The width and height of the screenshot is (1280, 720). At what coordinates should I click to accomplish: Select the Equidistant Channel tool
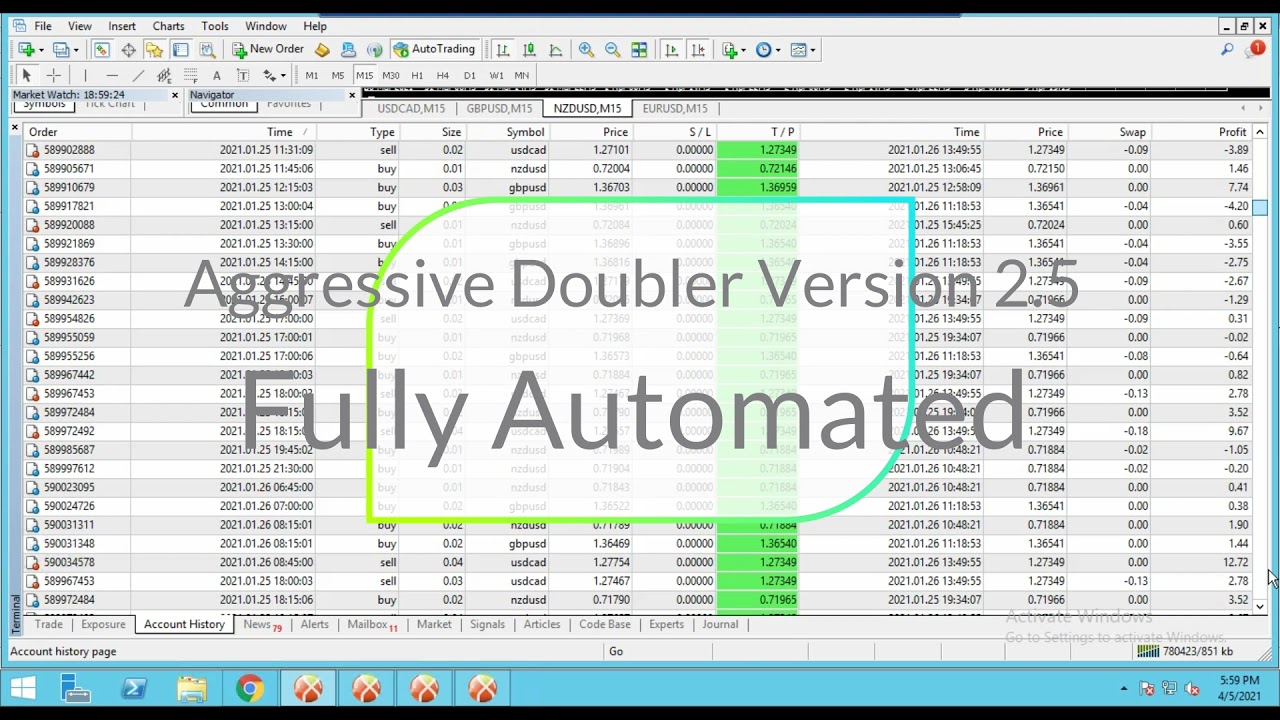tap(164, 75)
